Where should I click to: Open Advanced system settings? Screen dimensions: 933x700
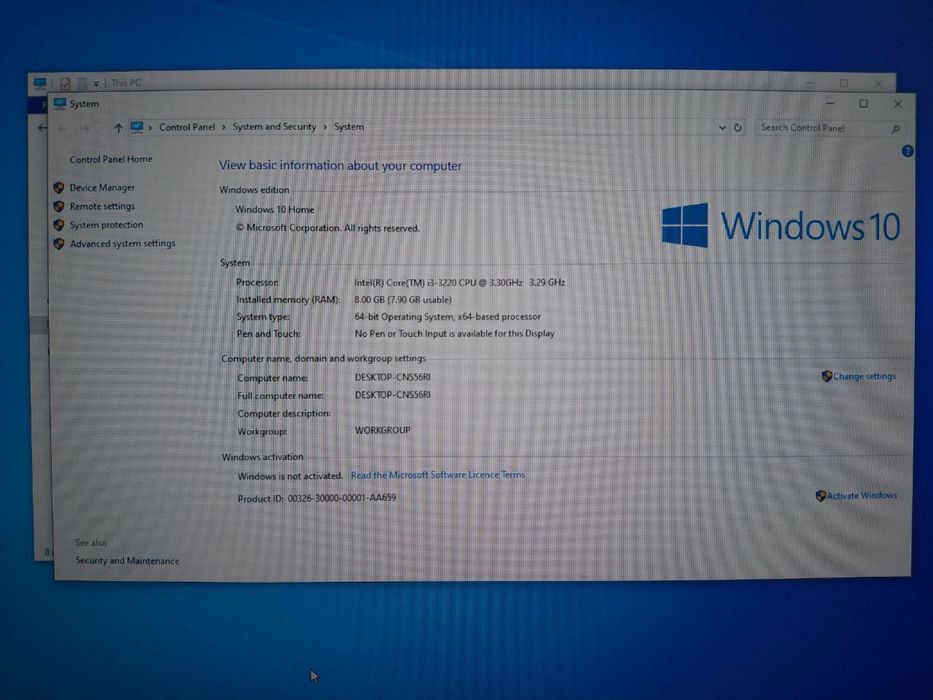pyautogui.click(x=123, y=243)
